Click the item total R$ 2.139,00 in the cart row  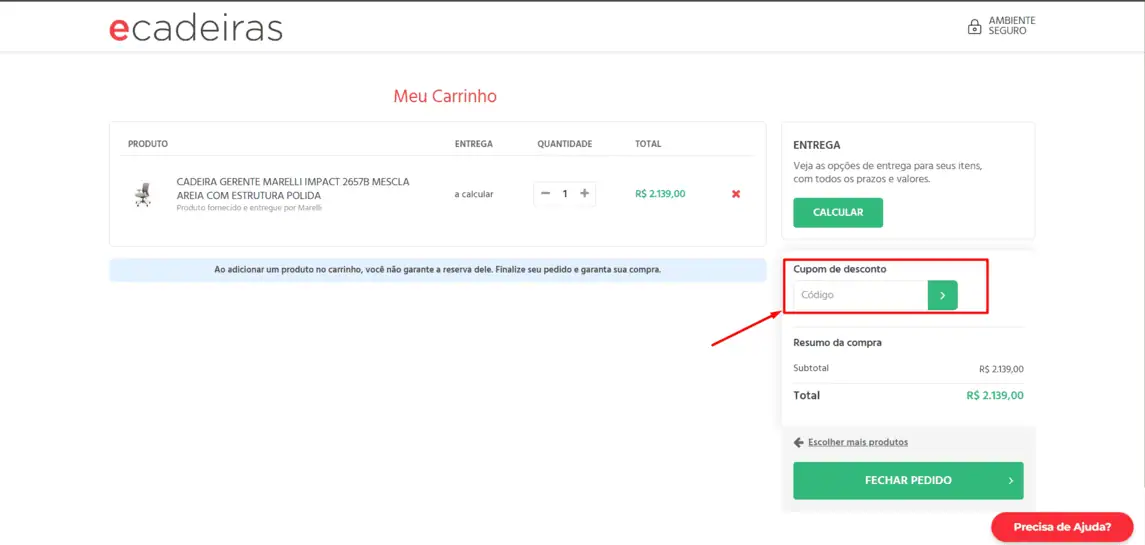tap(660, 194)
